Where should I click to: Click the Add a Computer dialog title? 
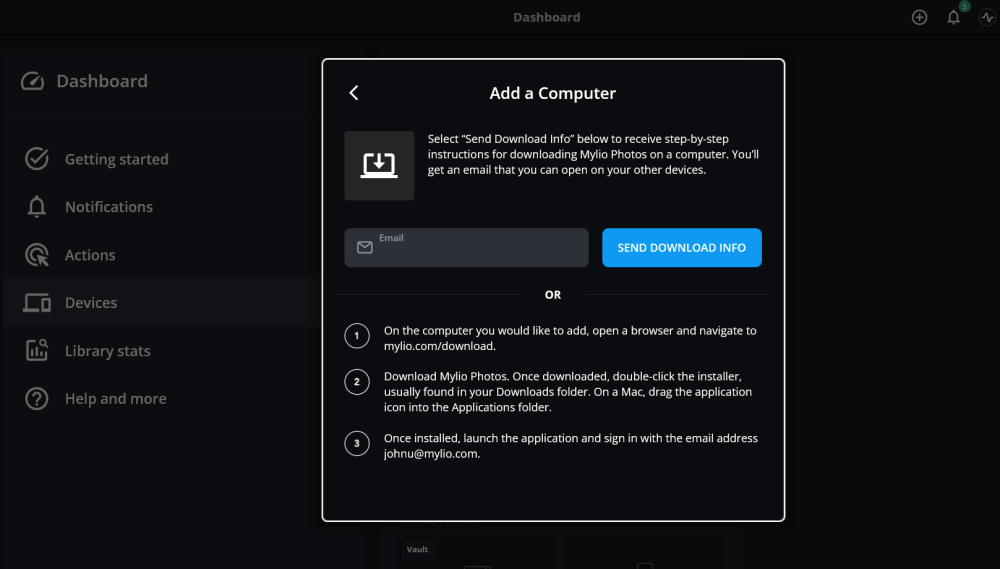point(552,93)
